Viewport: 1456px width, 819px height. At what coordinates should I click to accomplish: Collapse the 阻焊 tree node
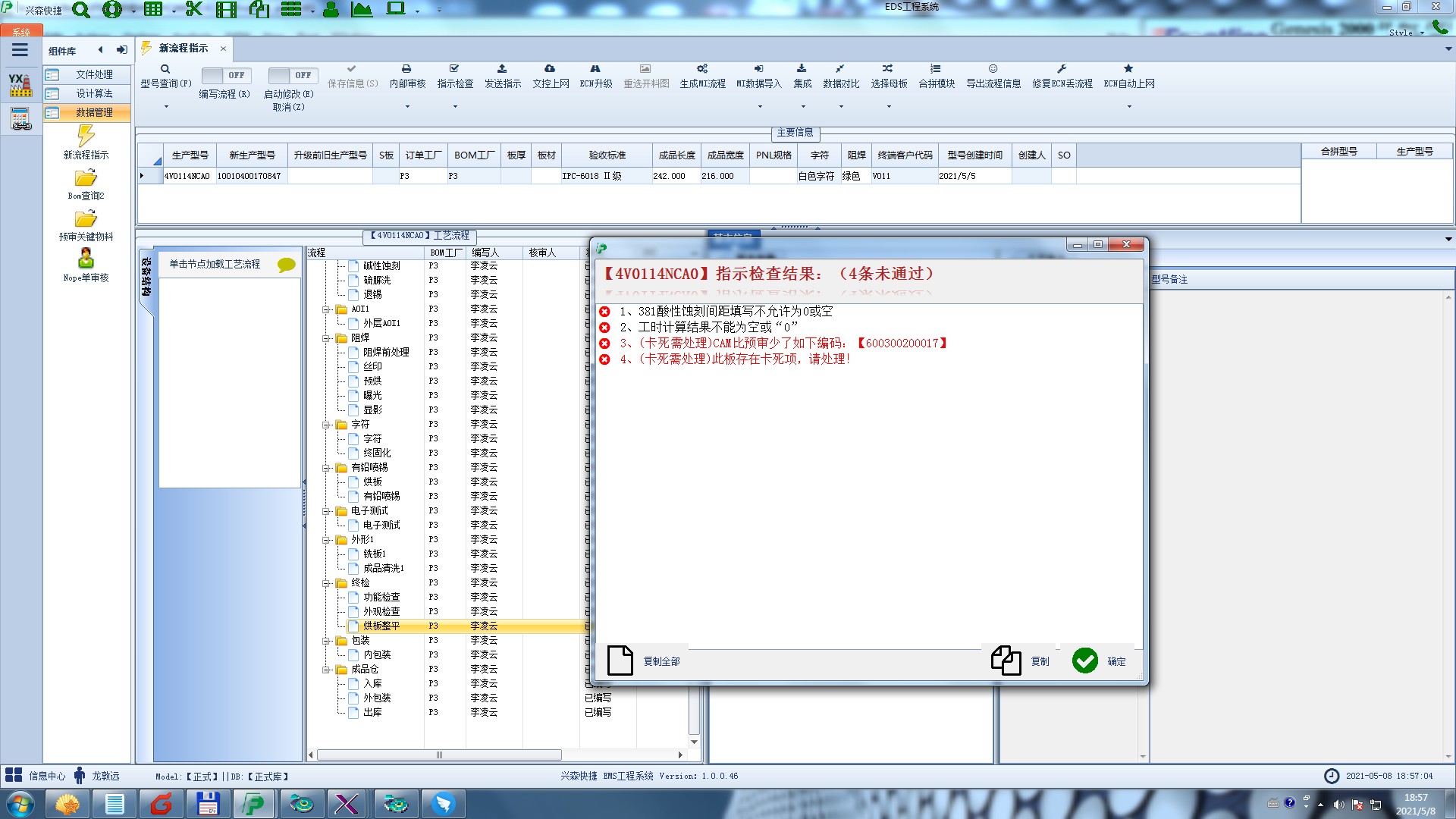tap(326, 338)
